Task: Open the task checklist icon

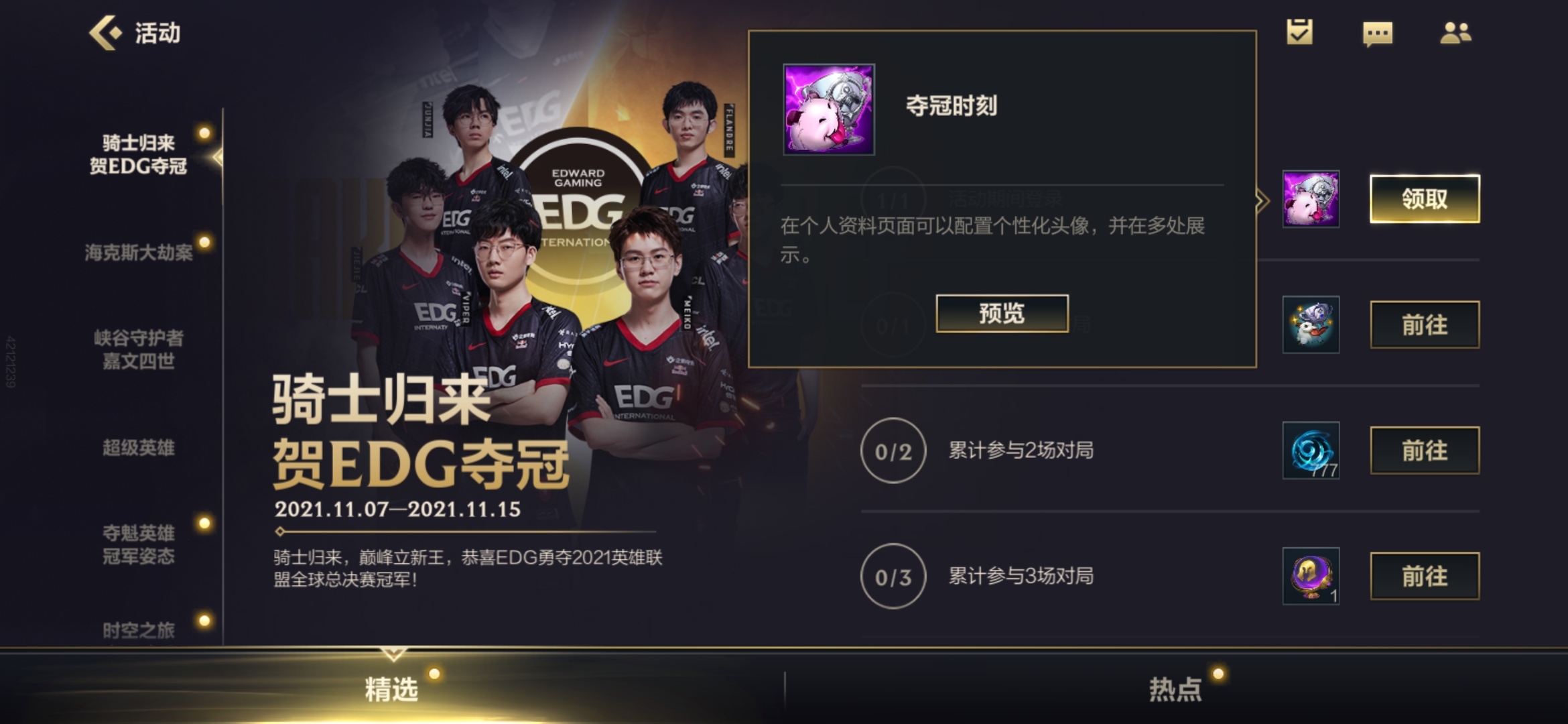Action: click(1299, 32)
